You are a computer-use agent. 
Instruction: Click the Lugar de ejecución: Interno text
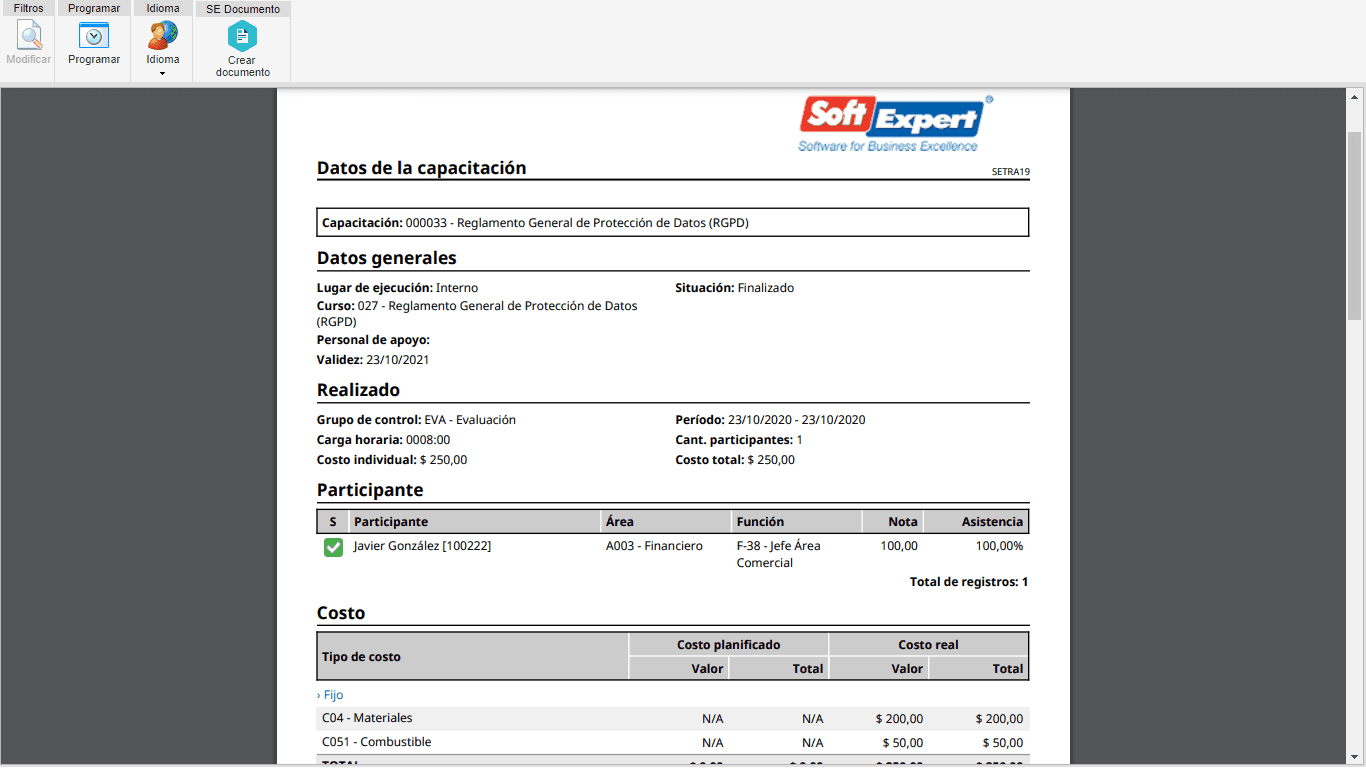pos(397,288)
